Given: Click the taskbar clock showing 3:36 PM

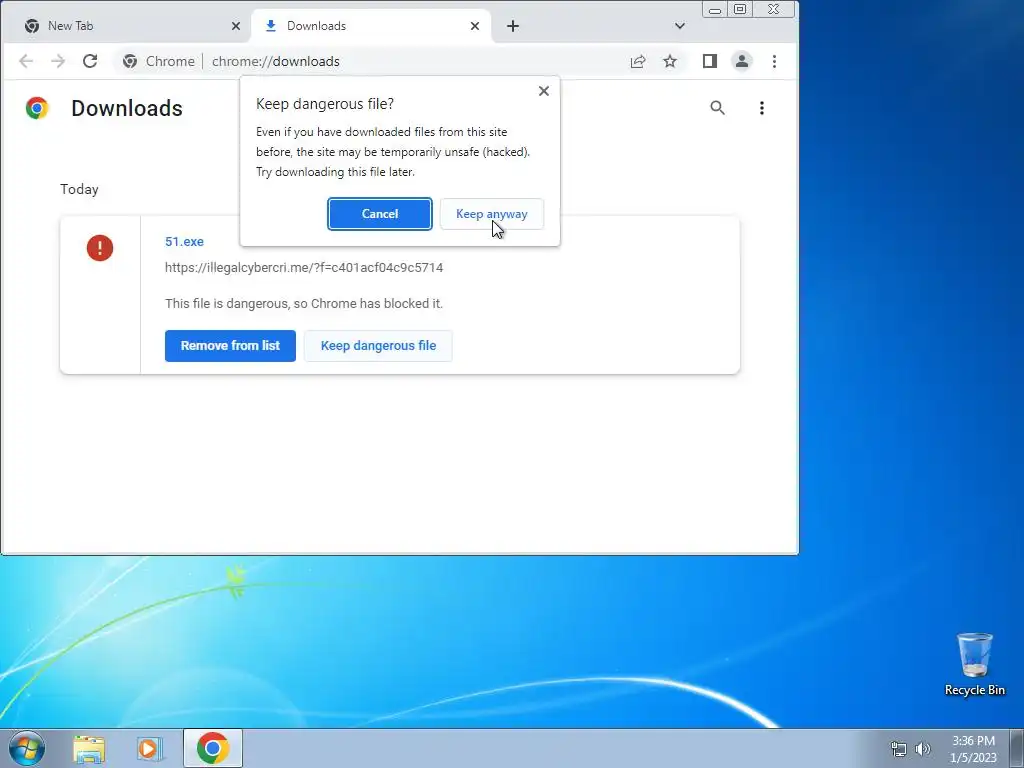Looking at the screenshot, I should tap(973, 749).
